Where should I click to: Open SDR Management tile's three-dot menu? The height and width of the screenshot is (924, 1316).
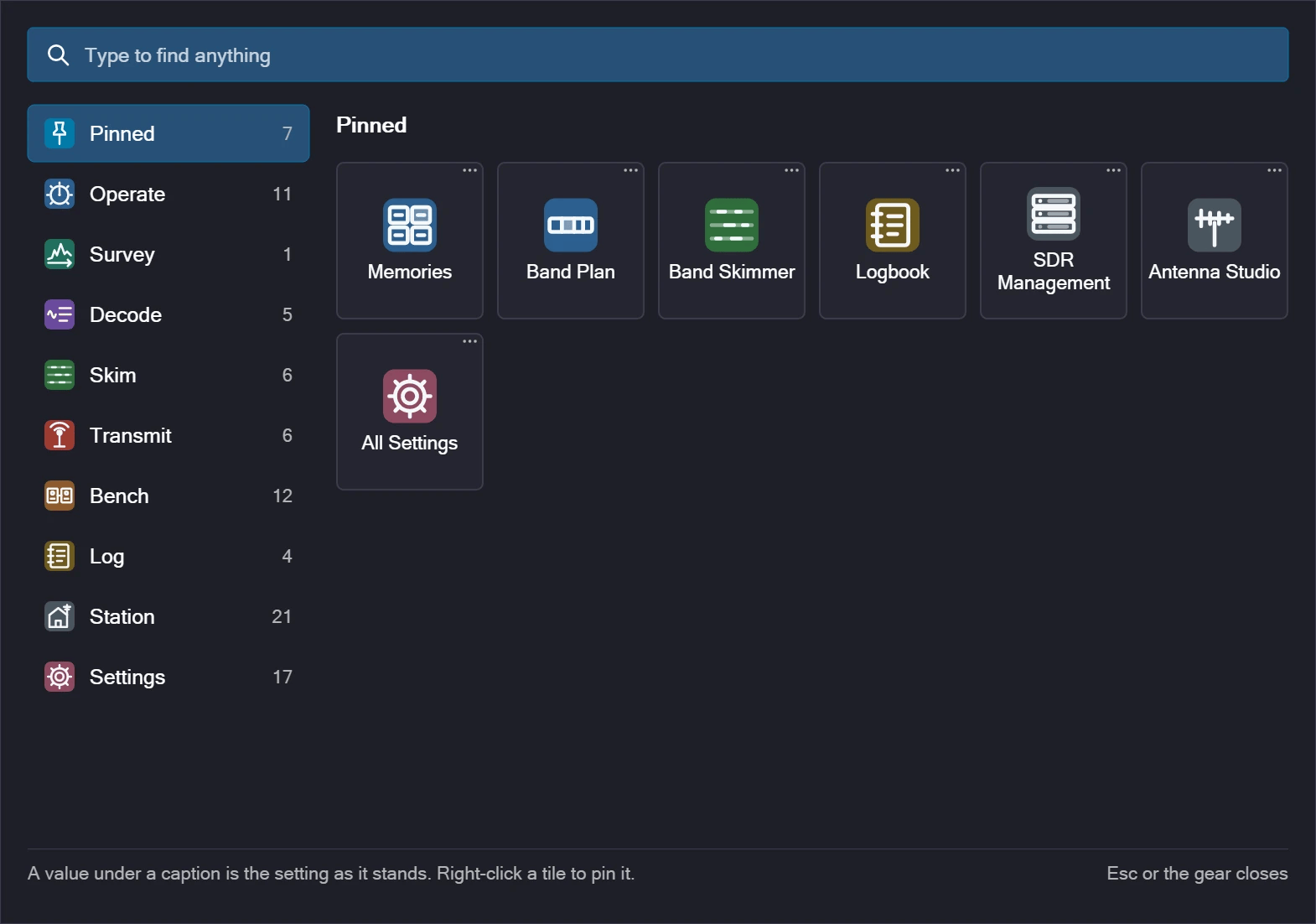click(1114, 170)
